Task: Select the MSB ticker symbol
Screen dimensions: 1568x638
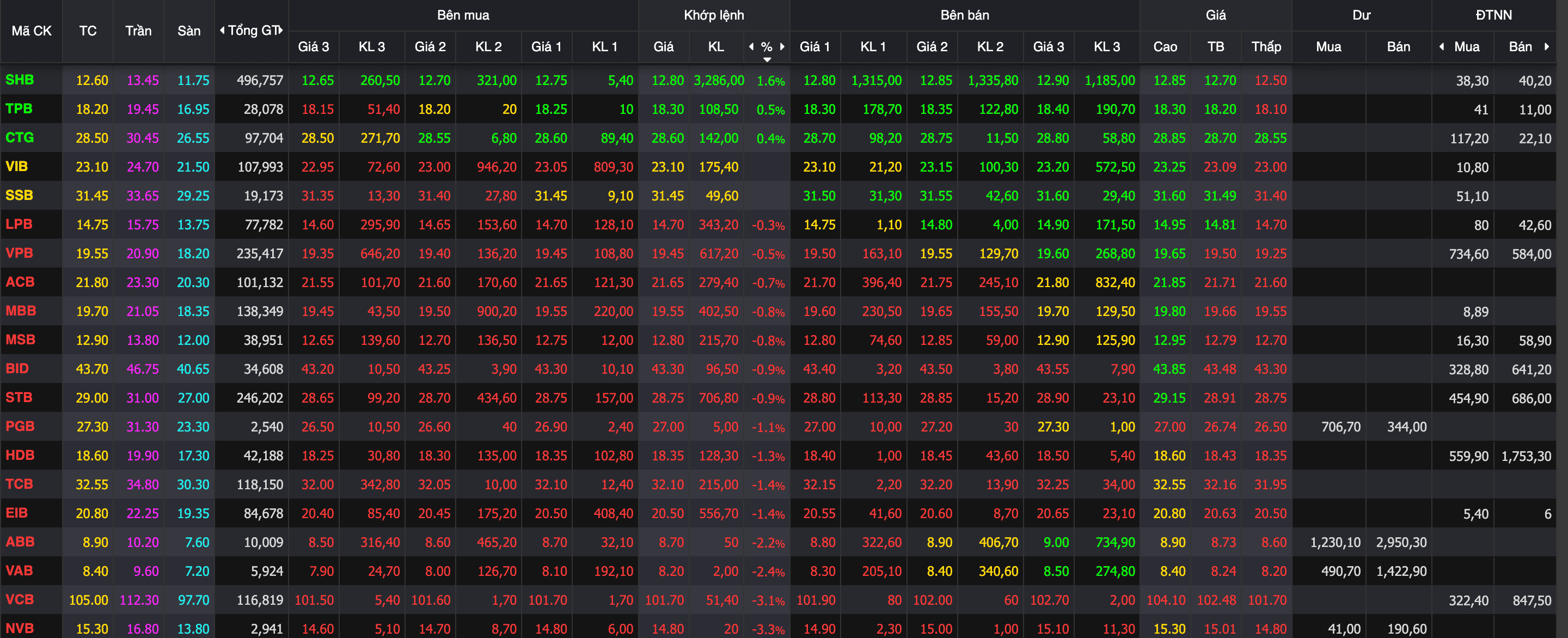Action: coord(20,339)
